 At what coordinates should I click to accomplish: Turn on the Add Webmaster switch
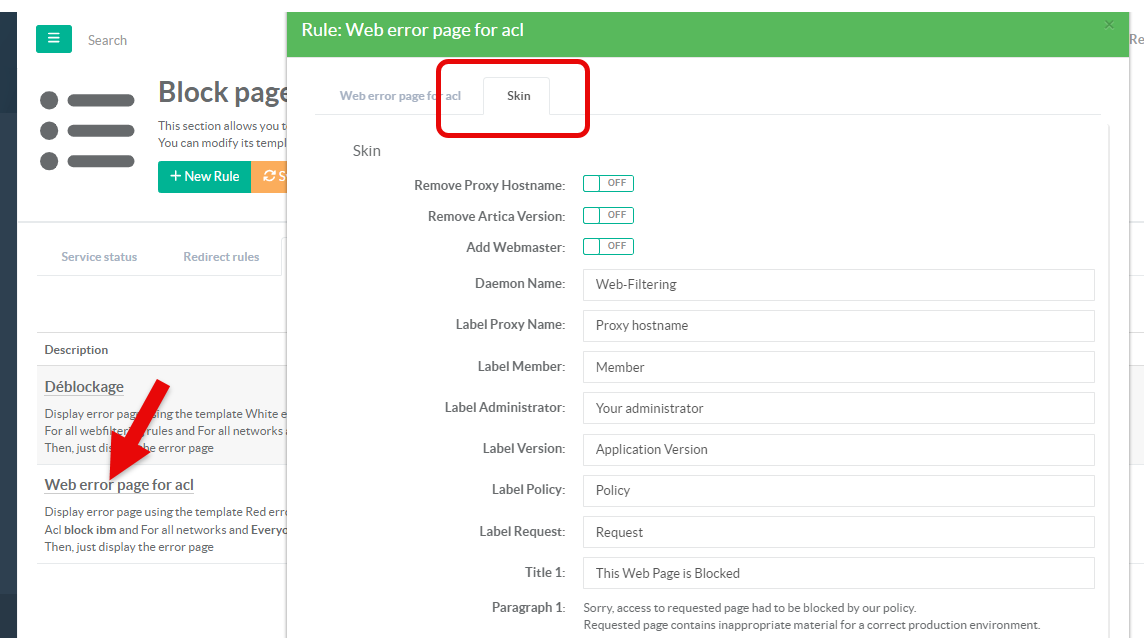pyautogui.click(x=608, y=246)
